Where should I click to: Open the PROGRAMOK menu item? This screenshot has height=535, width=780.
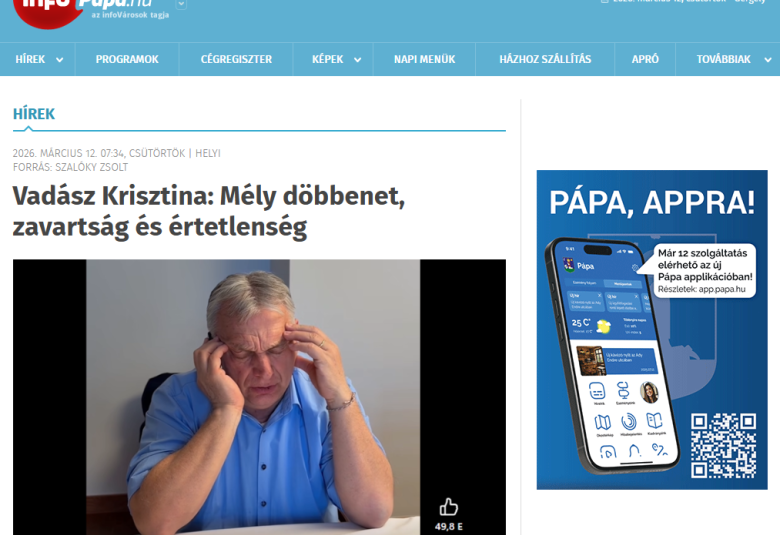point(127,59)
